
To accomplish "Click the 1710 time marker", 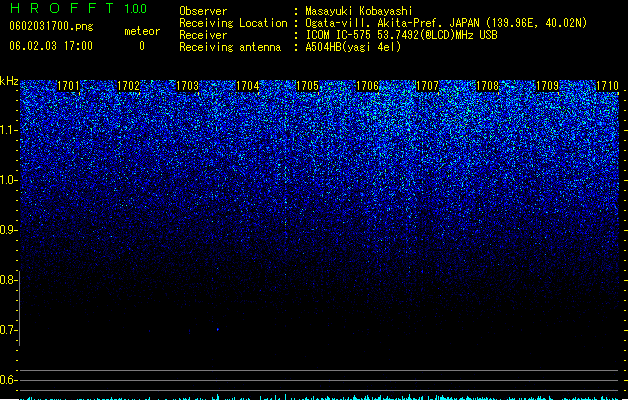I will point(607,86).
